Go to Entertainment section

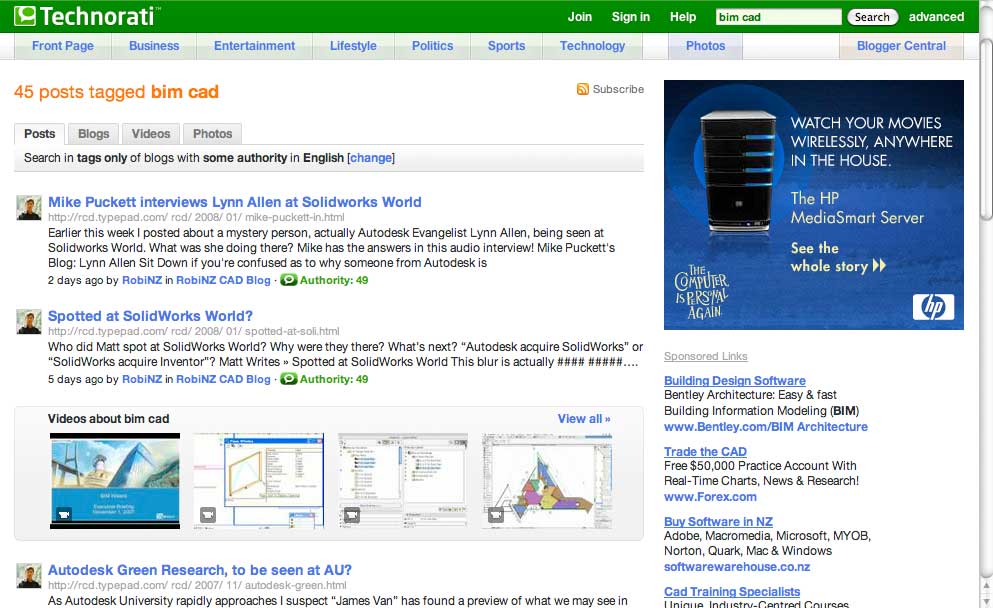pyautogui.click(x=254, y=46)
